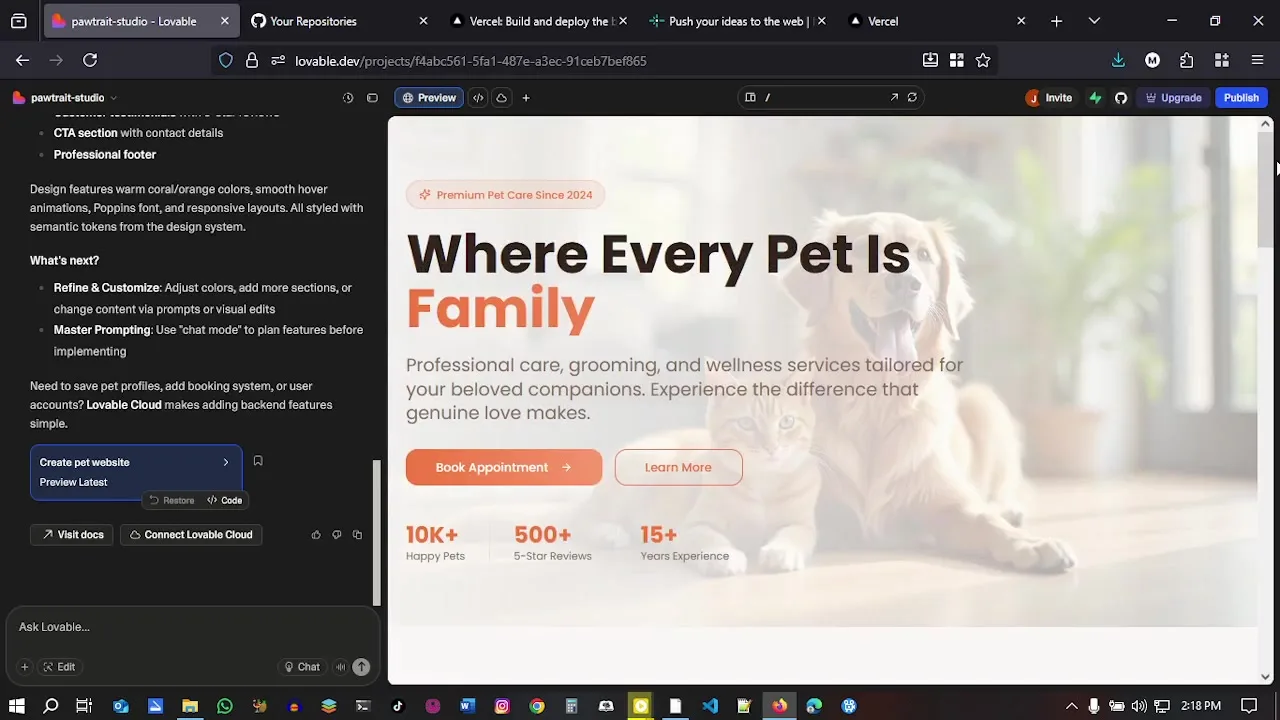The height and width of the screenshot is (720, 1280).
Task: Close the pawtrait-studio browser tab
Action: click(225, 21)
